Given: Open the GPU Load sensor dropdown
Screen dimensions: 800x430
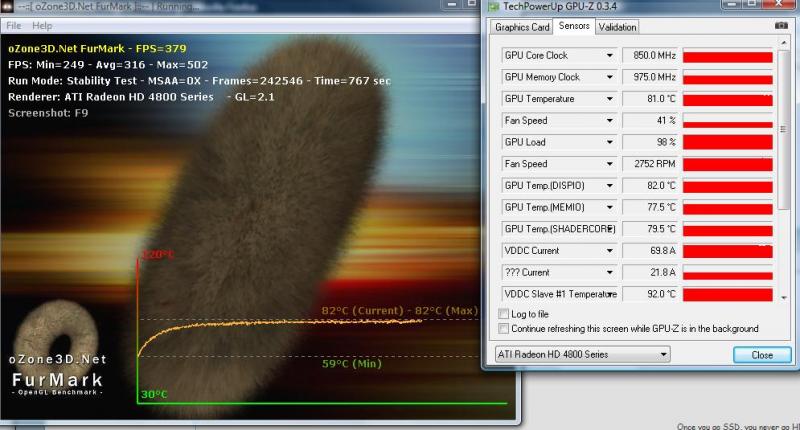Looking at the screenshot, I should tap(609, 142).
